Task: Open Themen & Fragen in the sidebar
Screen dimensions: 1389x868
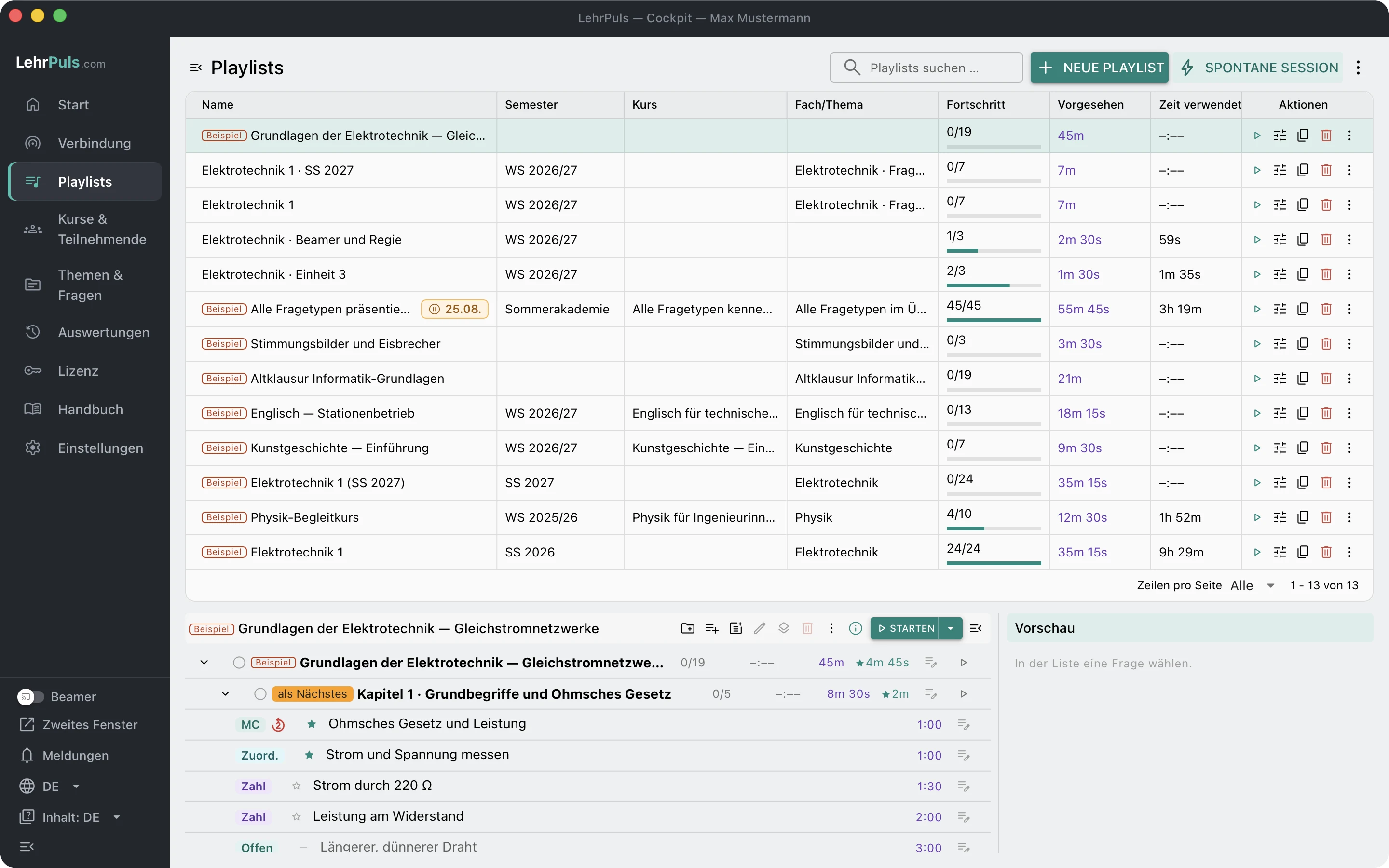Action: coord(85,285)
